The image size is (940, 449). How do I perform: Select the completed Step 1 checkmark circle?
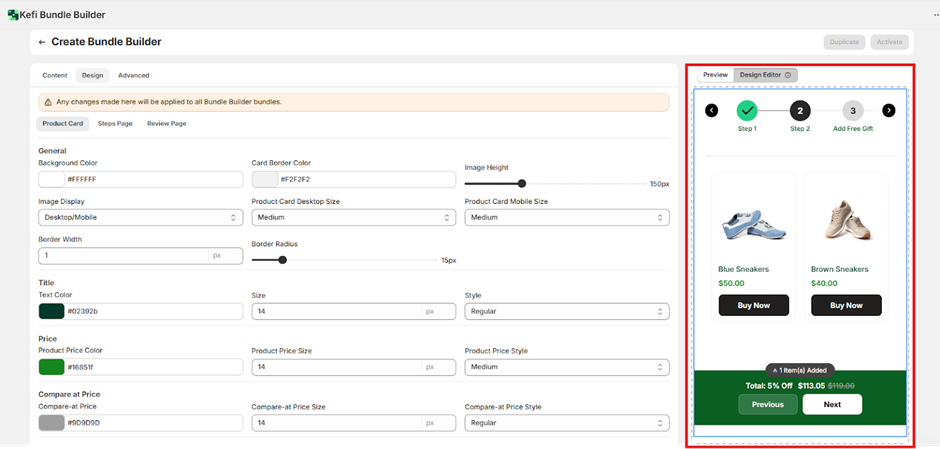748,110
